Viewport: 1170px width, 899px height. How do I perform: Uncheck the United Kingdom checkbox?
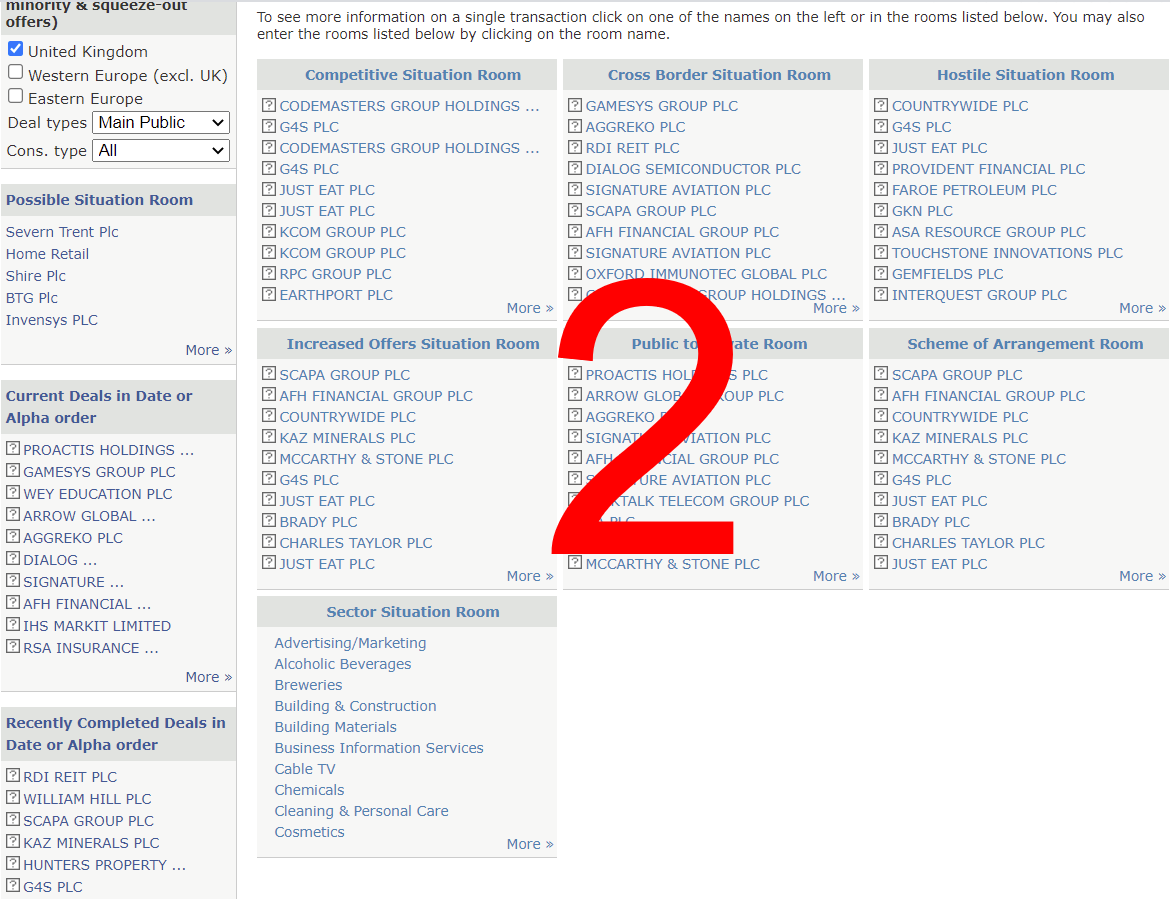[16, 49]
